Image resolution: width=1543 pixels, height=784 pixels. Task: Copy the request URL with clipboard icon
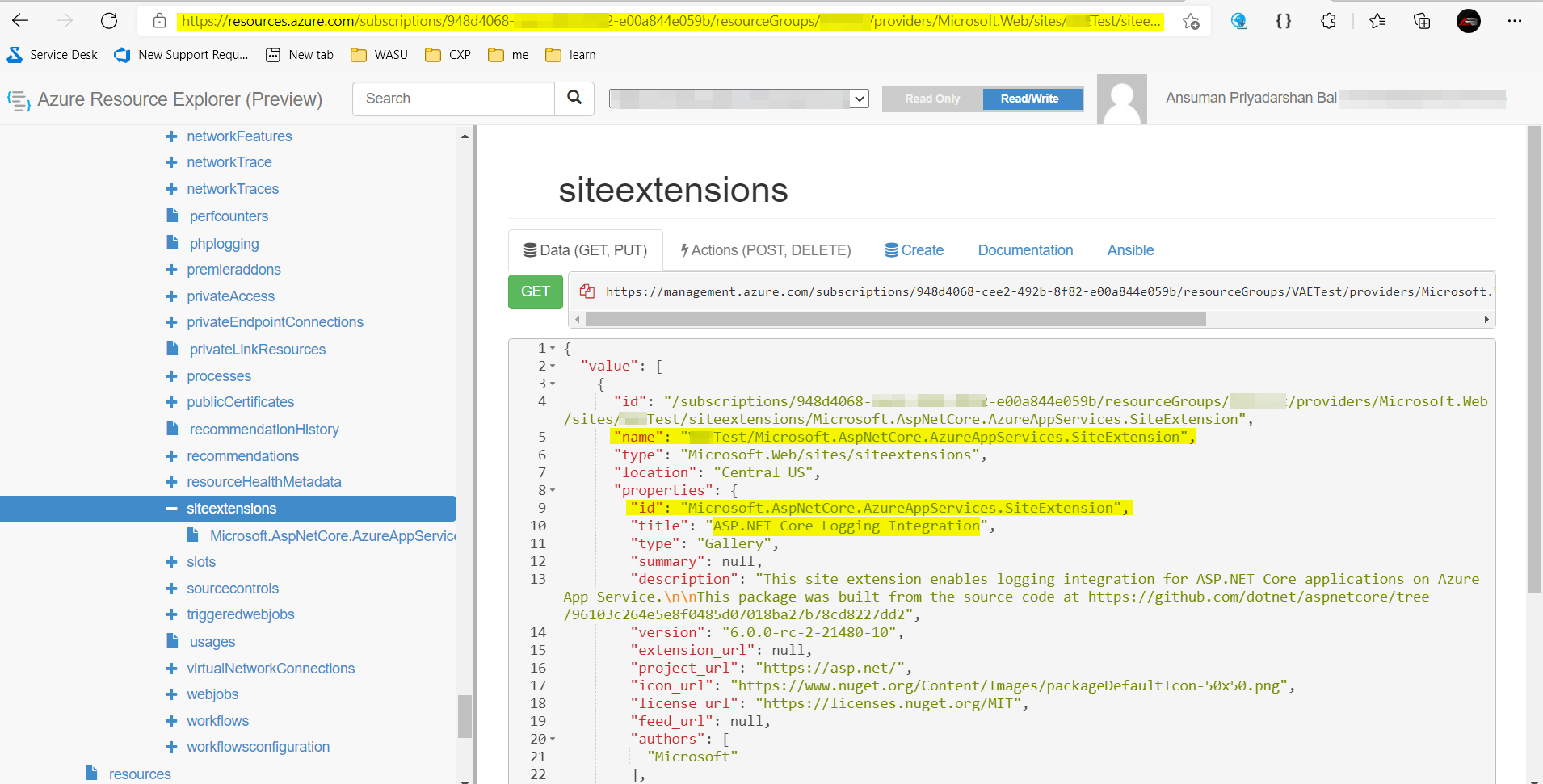pos(587,291)
